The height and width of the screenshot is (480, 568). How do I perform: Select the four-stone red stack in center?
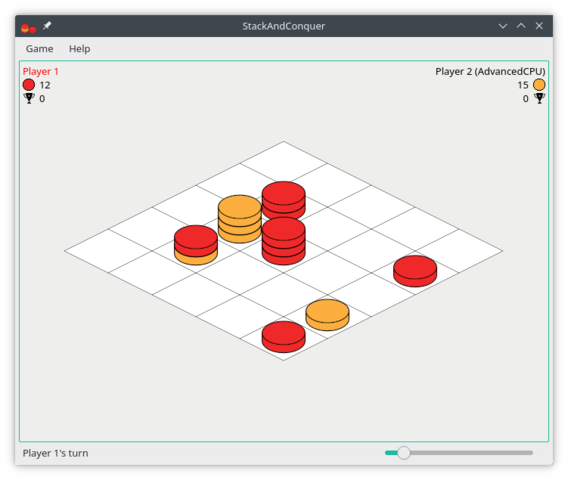pyautogui.click(x=283, y=241)
